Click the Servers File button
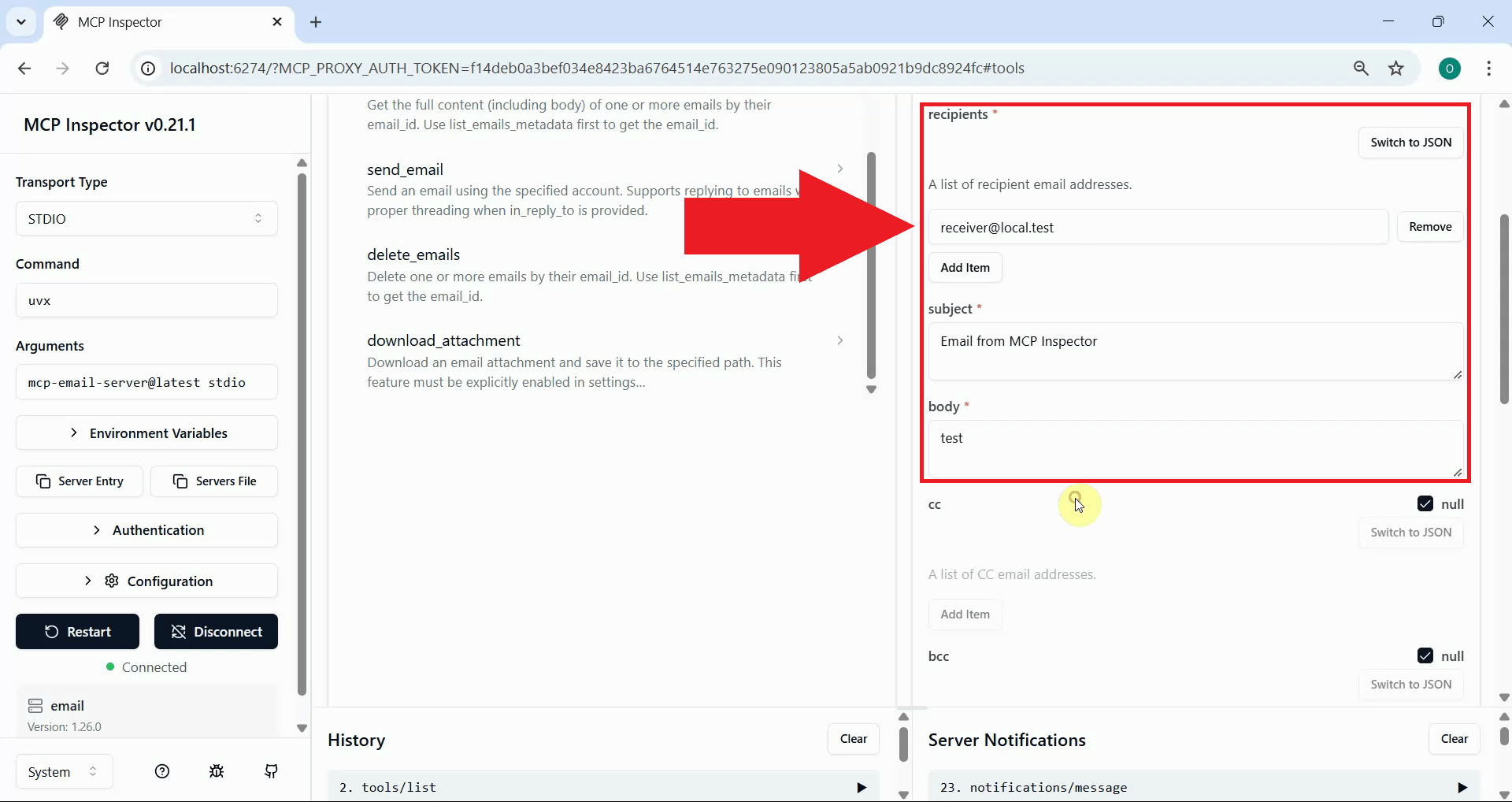The image size is (1512, 802). pos(215,481)
